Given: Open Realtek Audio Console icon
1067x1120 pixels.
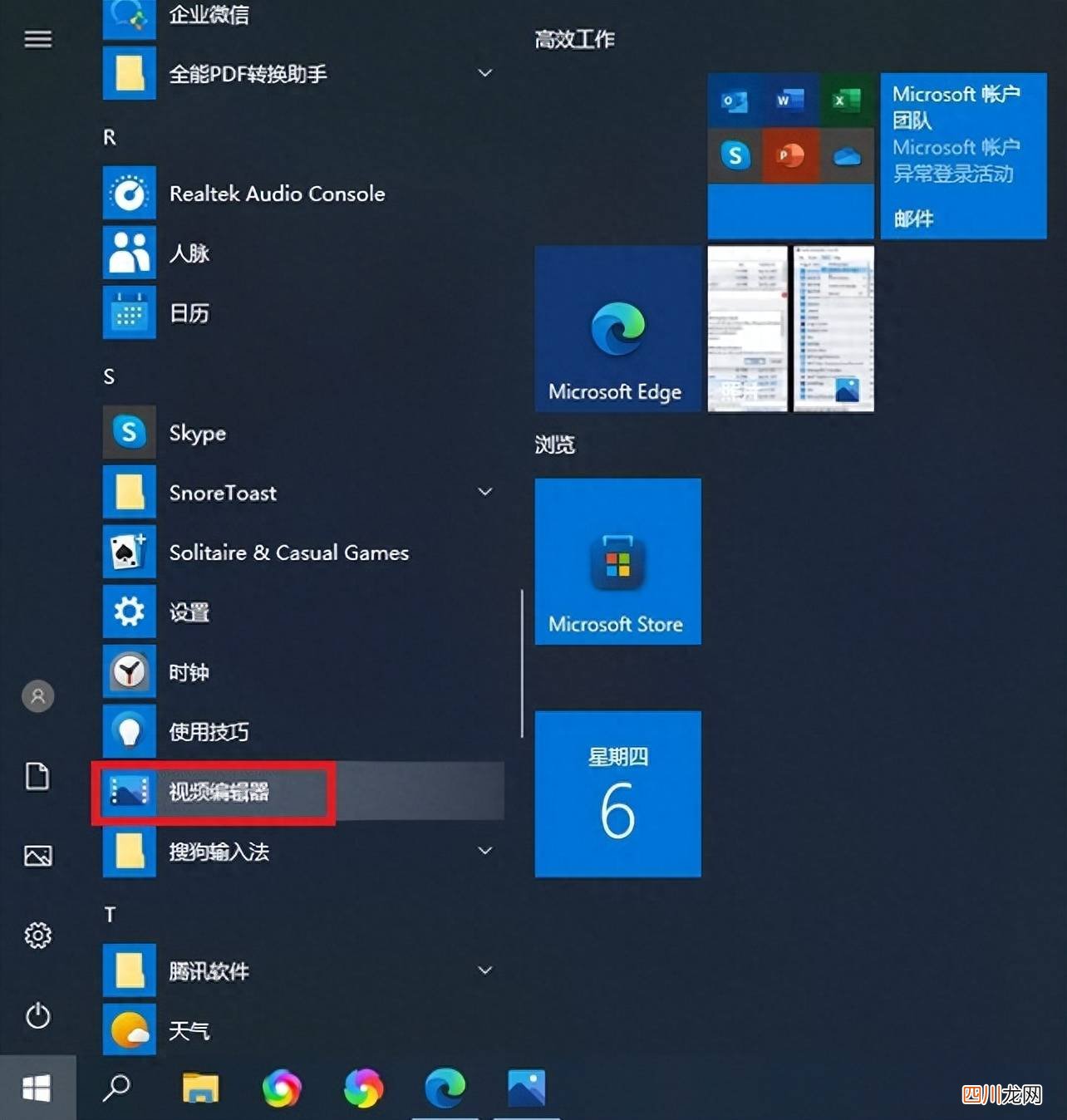Looking at the screenshot, I should click(129, 193).
